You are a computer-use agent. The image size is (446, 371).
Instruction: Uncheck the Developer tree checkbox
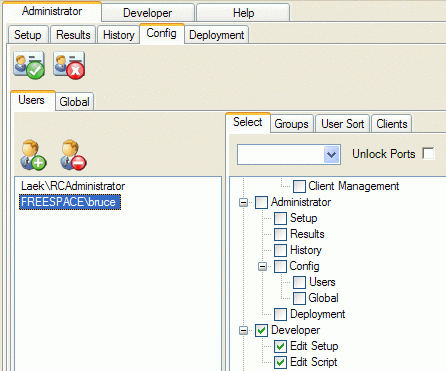[261, 330]
